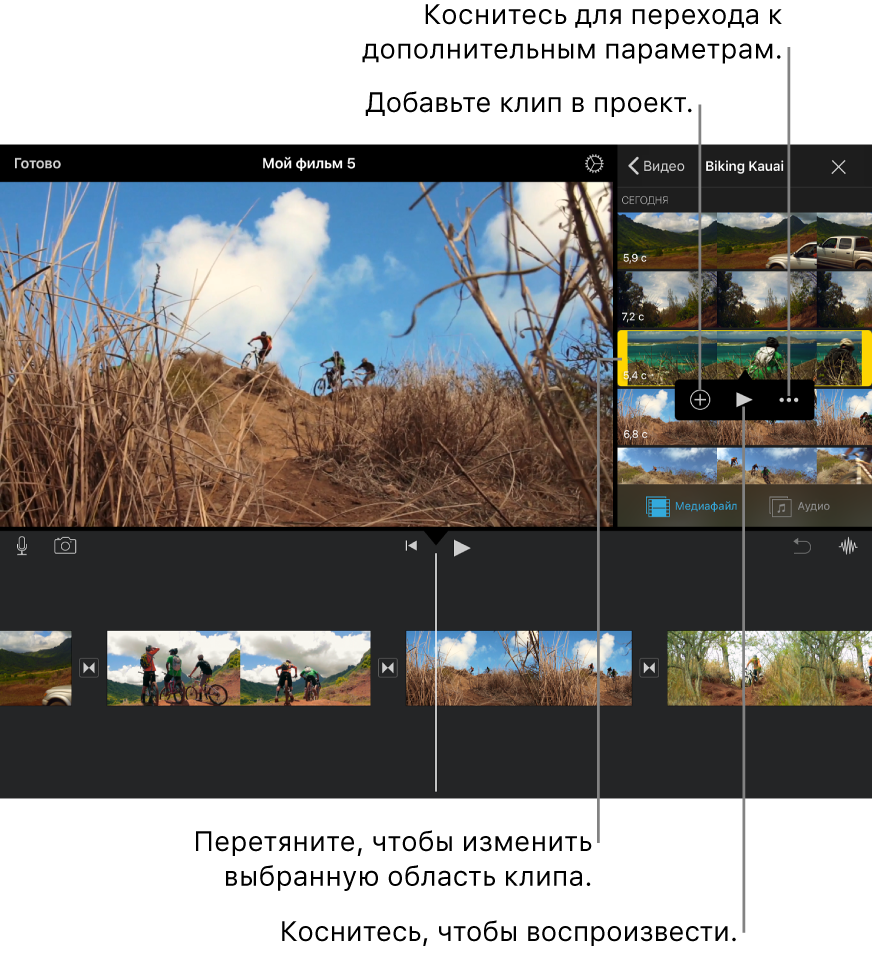Viewport: 872px width, 958px height.
Task: Undo last action arrow icon
Action: (x=802, y=546)
